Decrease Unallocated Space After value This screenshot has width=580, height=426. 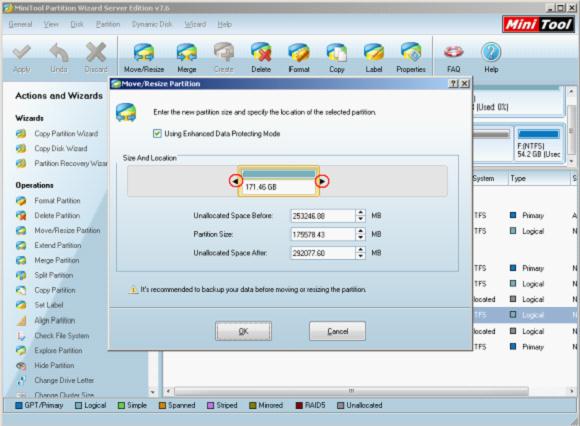click(360, 256)
